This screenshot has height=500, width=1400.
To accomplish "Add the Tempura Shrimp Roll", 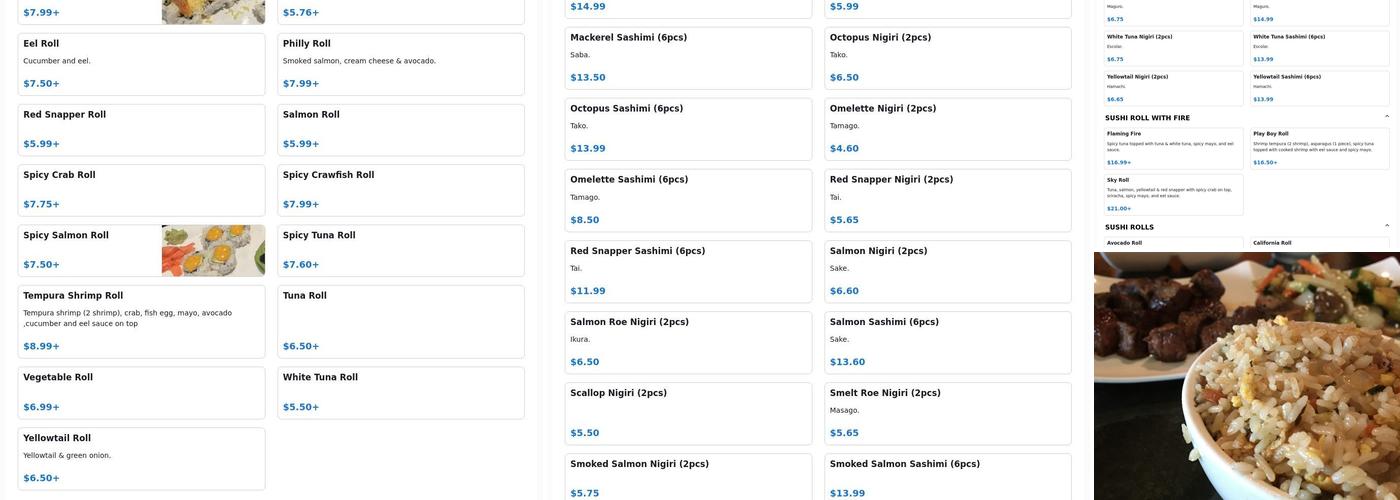I will pos(141,321).
